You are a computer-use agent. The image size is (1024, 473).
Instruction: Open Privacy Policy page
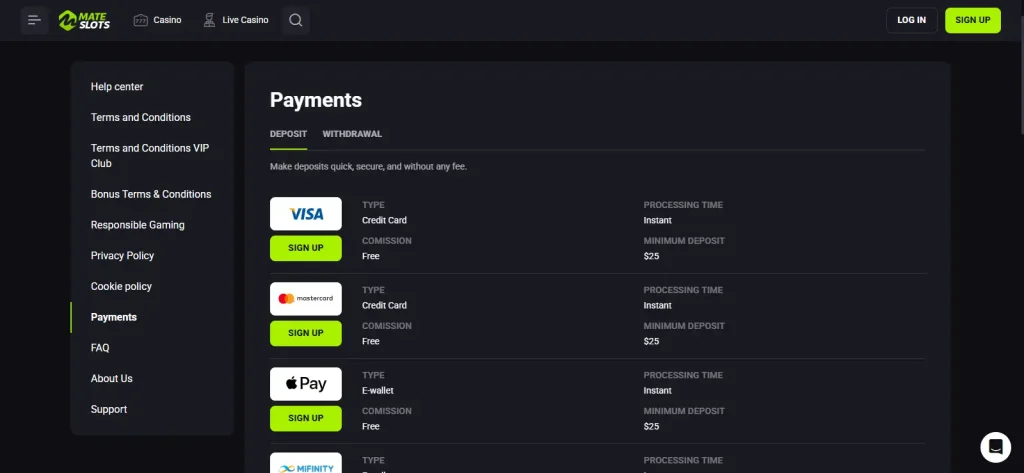[122, 255]
